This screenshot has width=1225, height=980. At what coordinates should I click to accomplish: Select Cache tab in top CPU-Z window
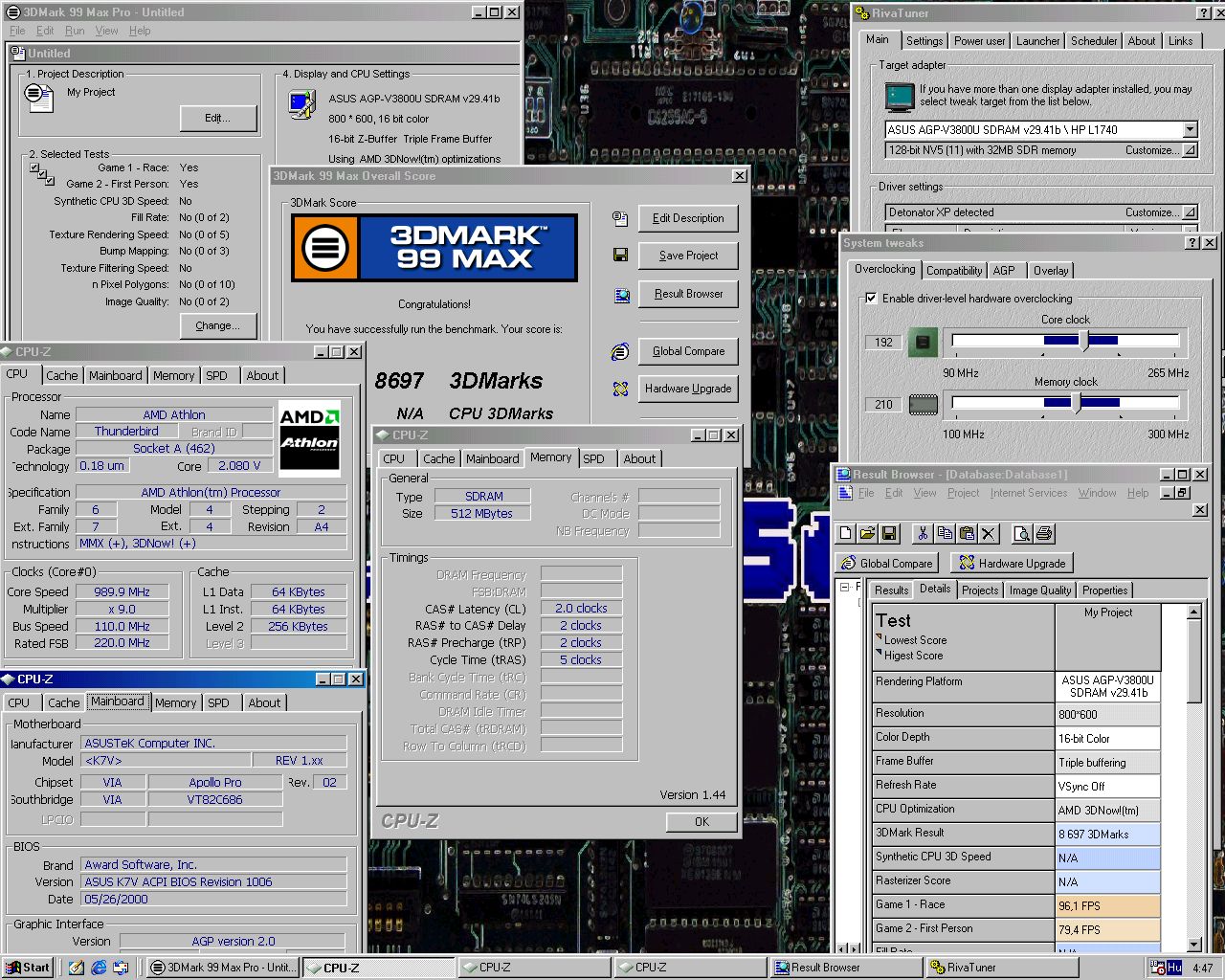[62, 376]
